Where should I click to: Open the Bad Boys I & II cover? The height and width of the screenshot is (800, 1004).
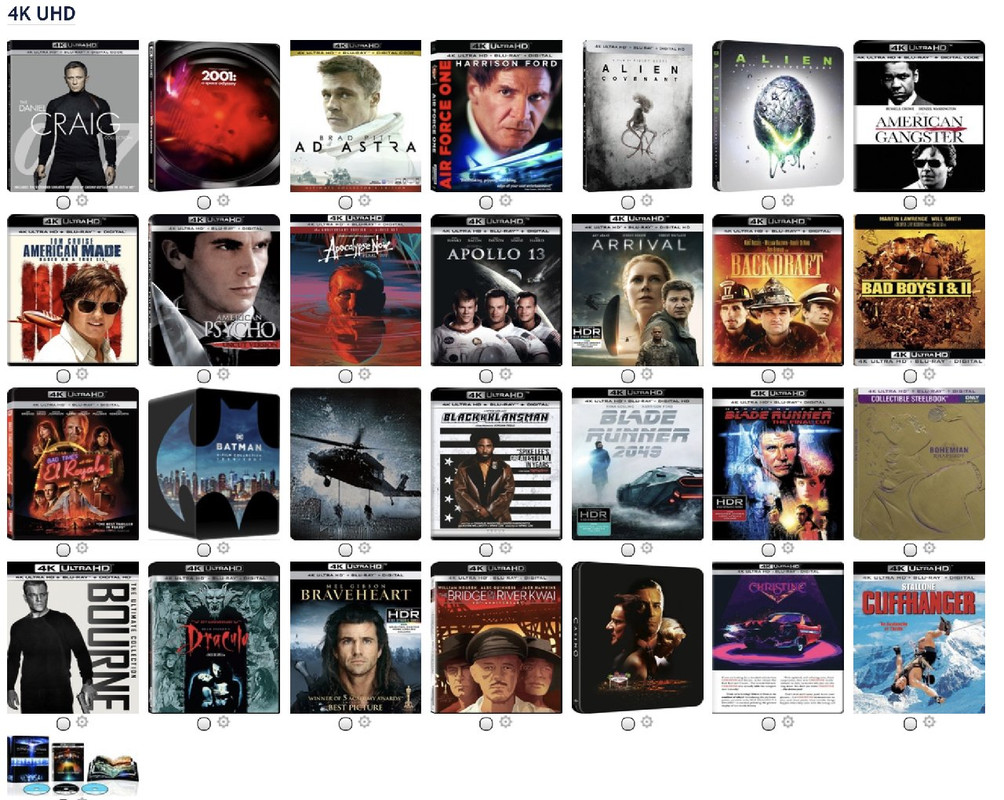pyautogui.click(x=919, y=290)
